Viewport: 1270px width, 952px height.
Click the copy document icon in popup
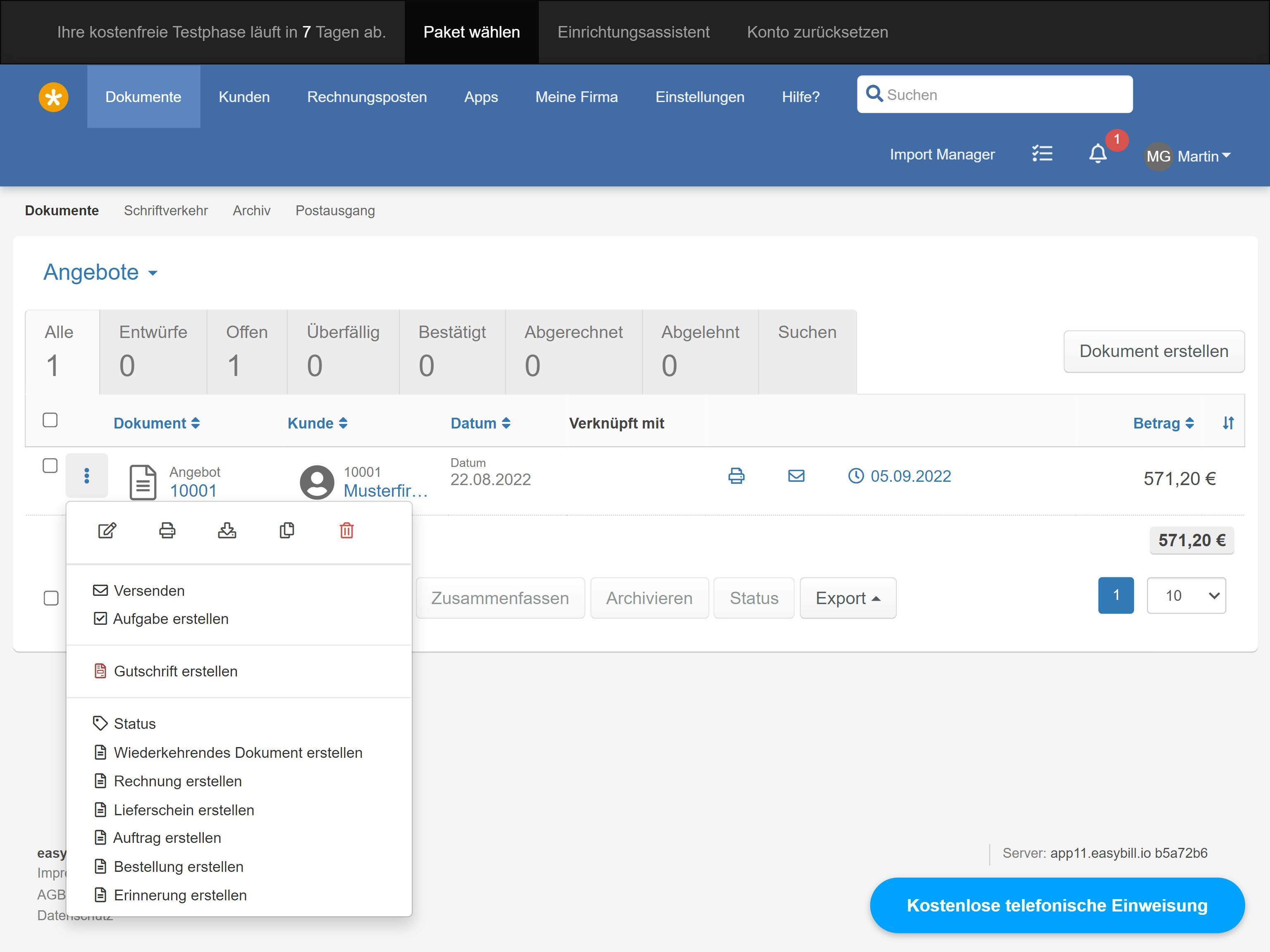pyautogui.click(x=287, y=530)
